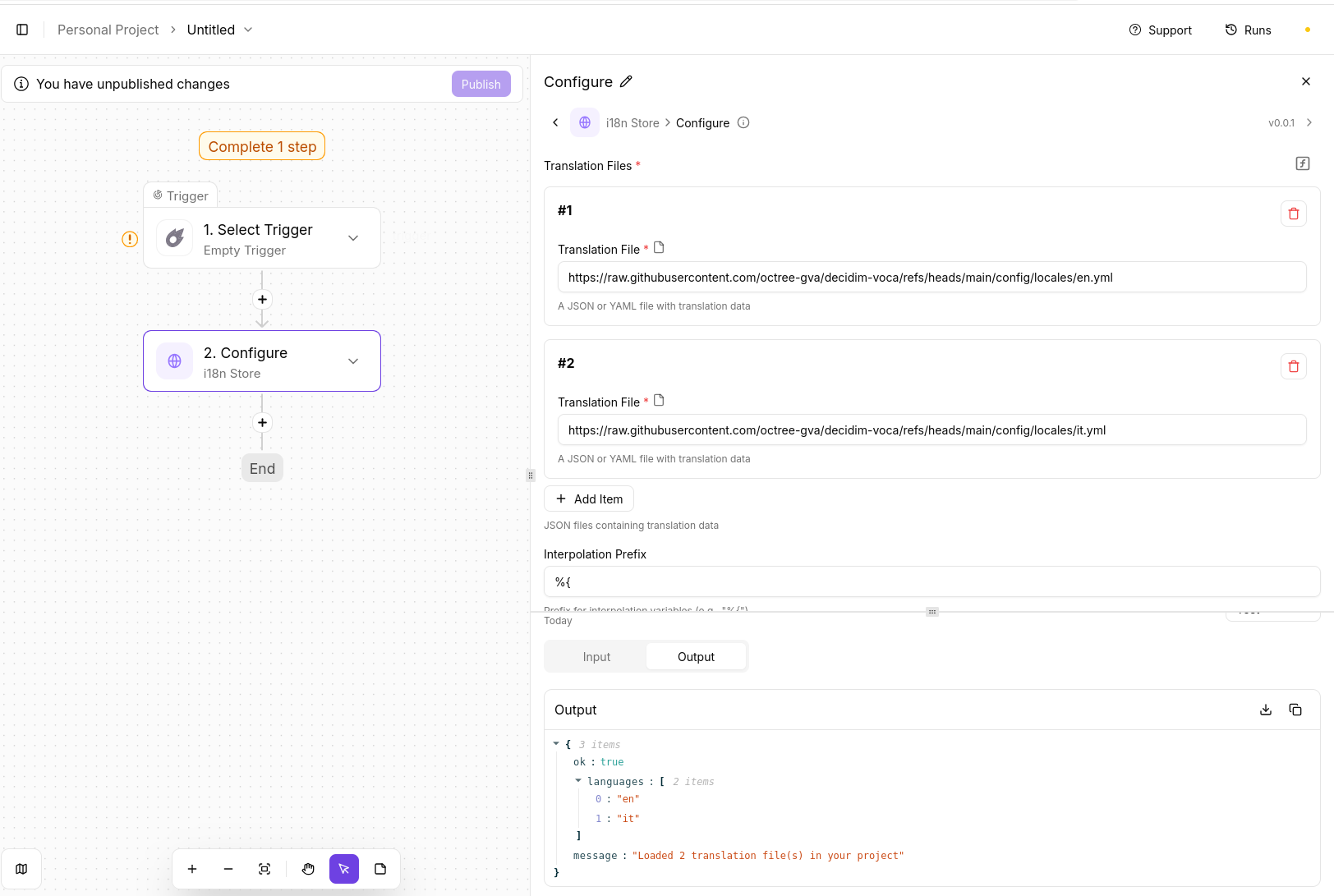The height and width of the screenshot is (896, 1334).
Task: Copy the output to clipboard
Action: pos(1295,710)
